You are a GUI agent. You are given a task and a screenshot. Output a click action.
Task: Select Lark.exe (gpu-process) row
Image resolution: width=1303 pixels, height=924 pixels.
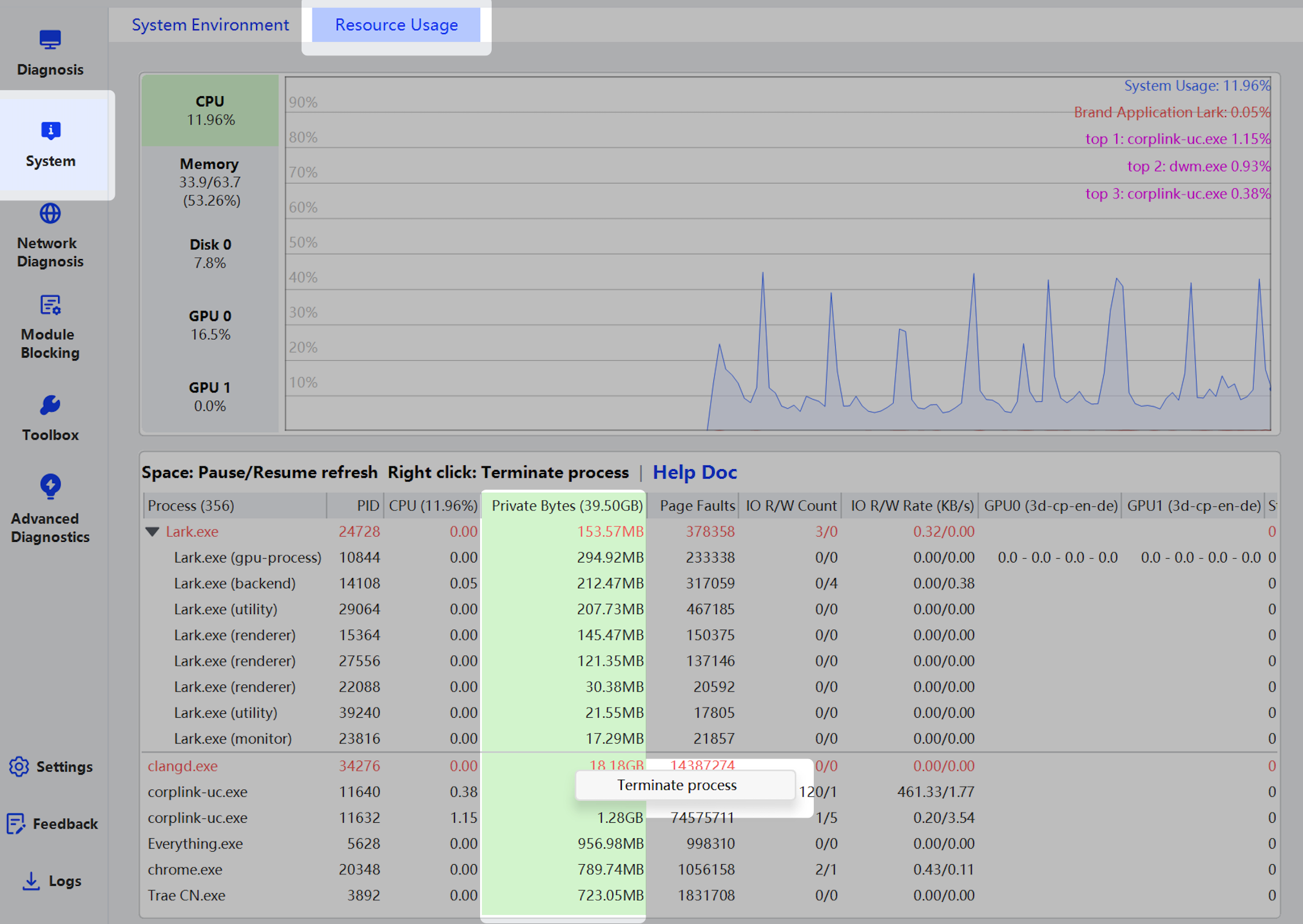(x=709, y=557)
